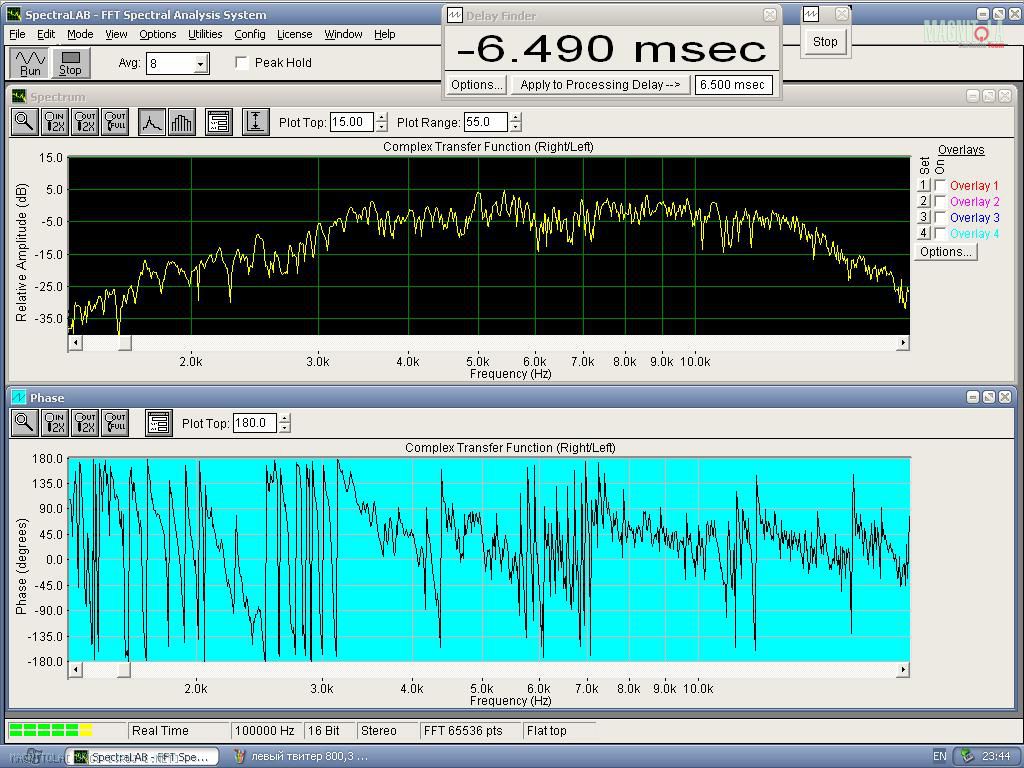Click Set overlay 1 button
Screen dimensions: 1024x768
click(923, 185)
